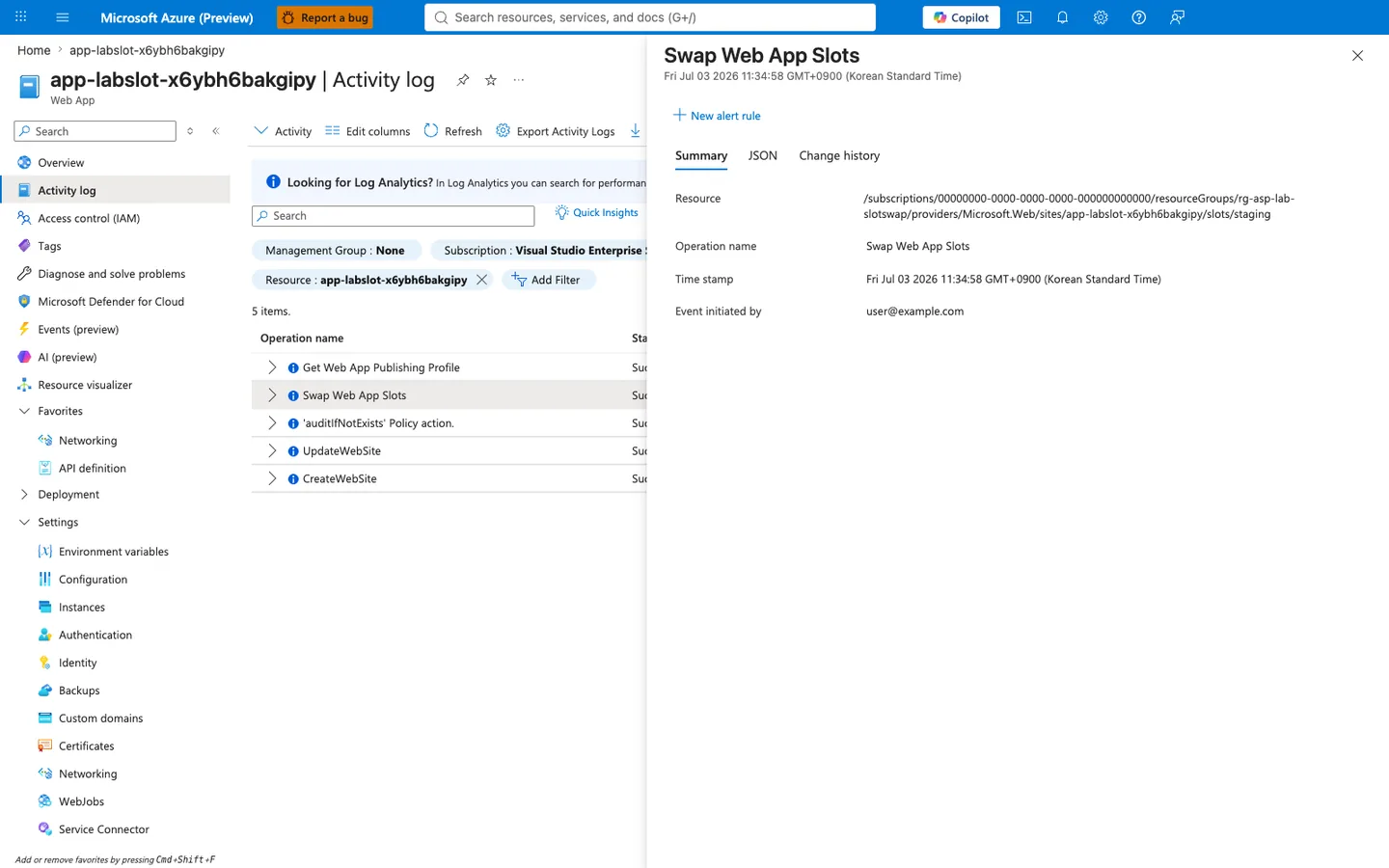Expand the Activity dropdown in toolbar

coord(283,131)
